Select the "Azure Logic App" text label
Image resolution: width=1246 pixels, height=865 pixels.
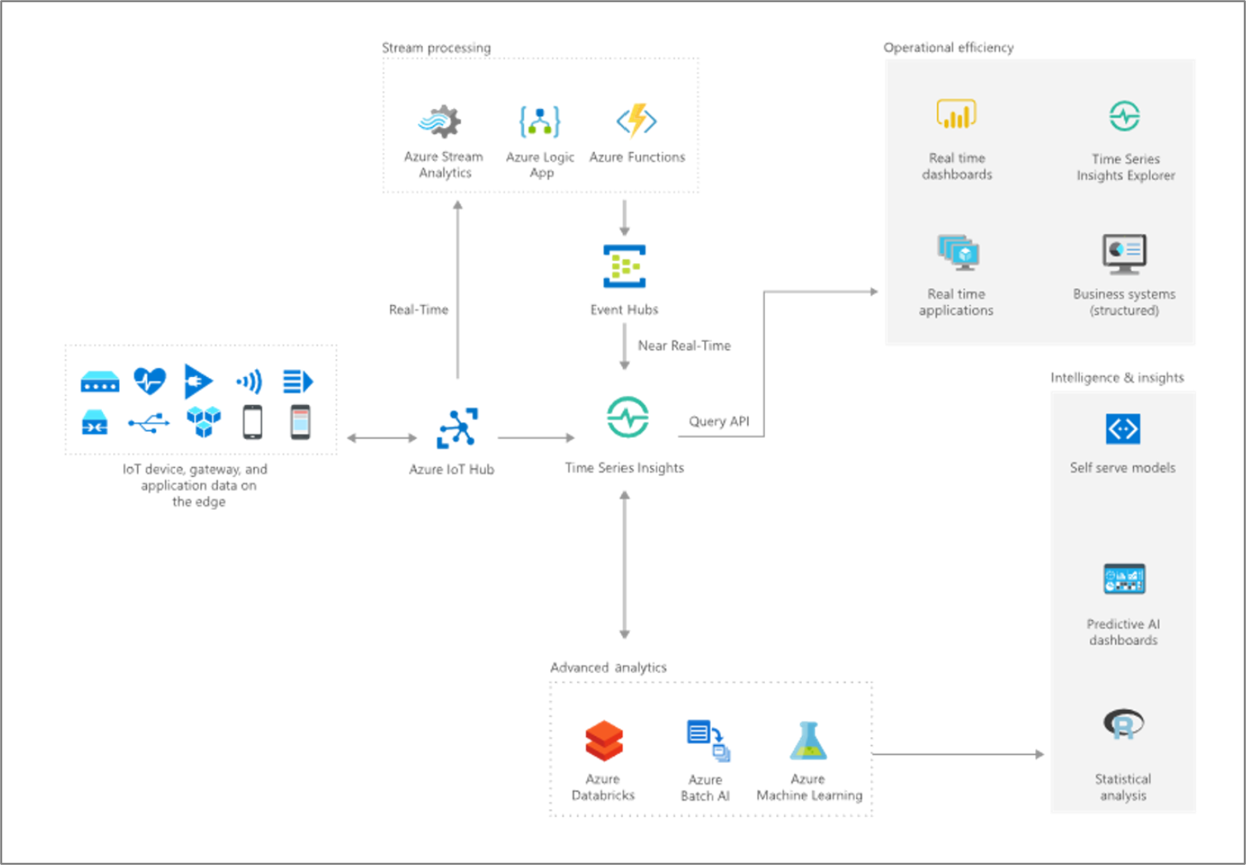(540, 165)
